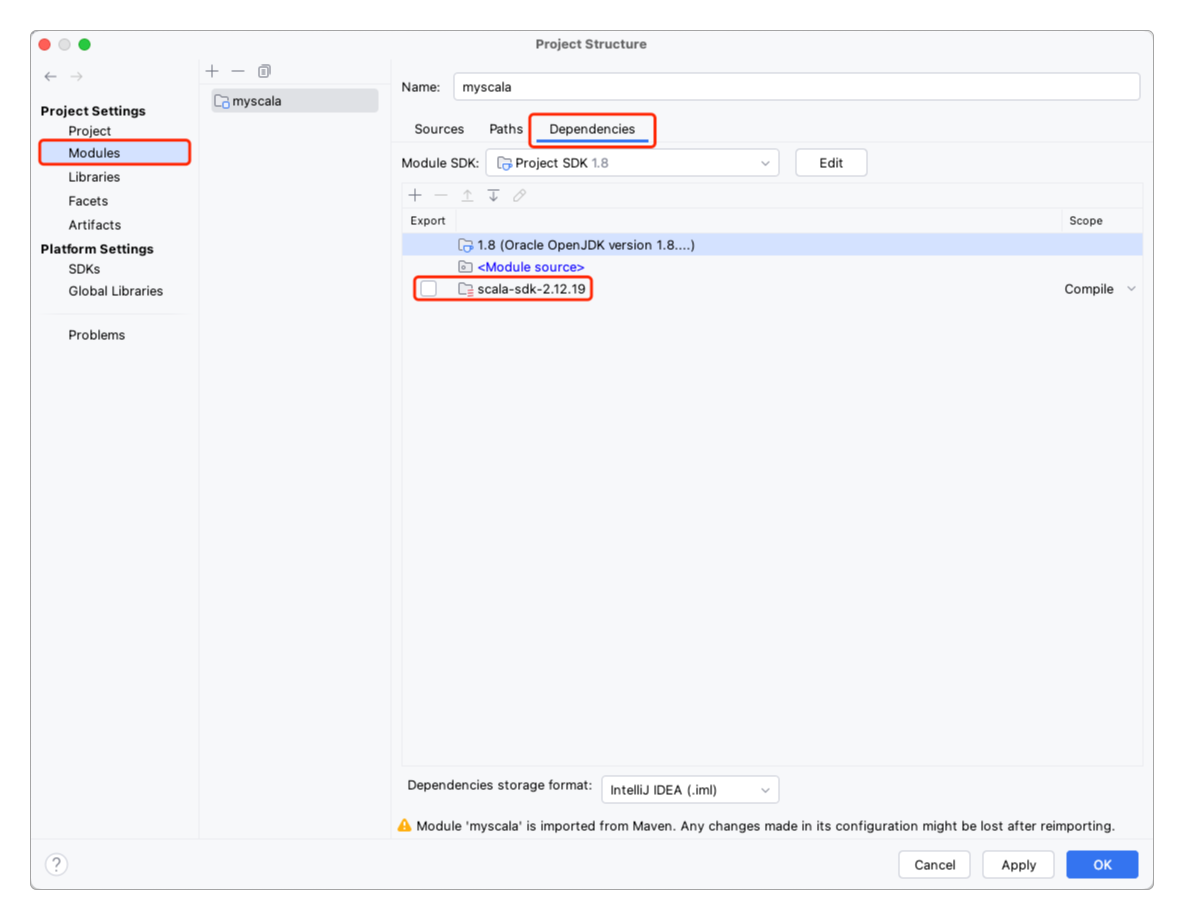1184x920 pixels.
Task: Click the forward navigation arrow
Action: [76, 76]
